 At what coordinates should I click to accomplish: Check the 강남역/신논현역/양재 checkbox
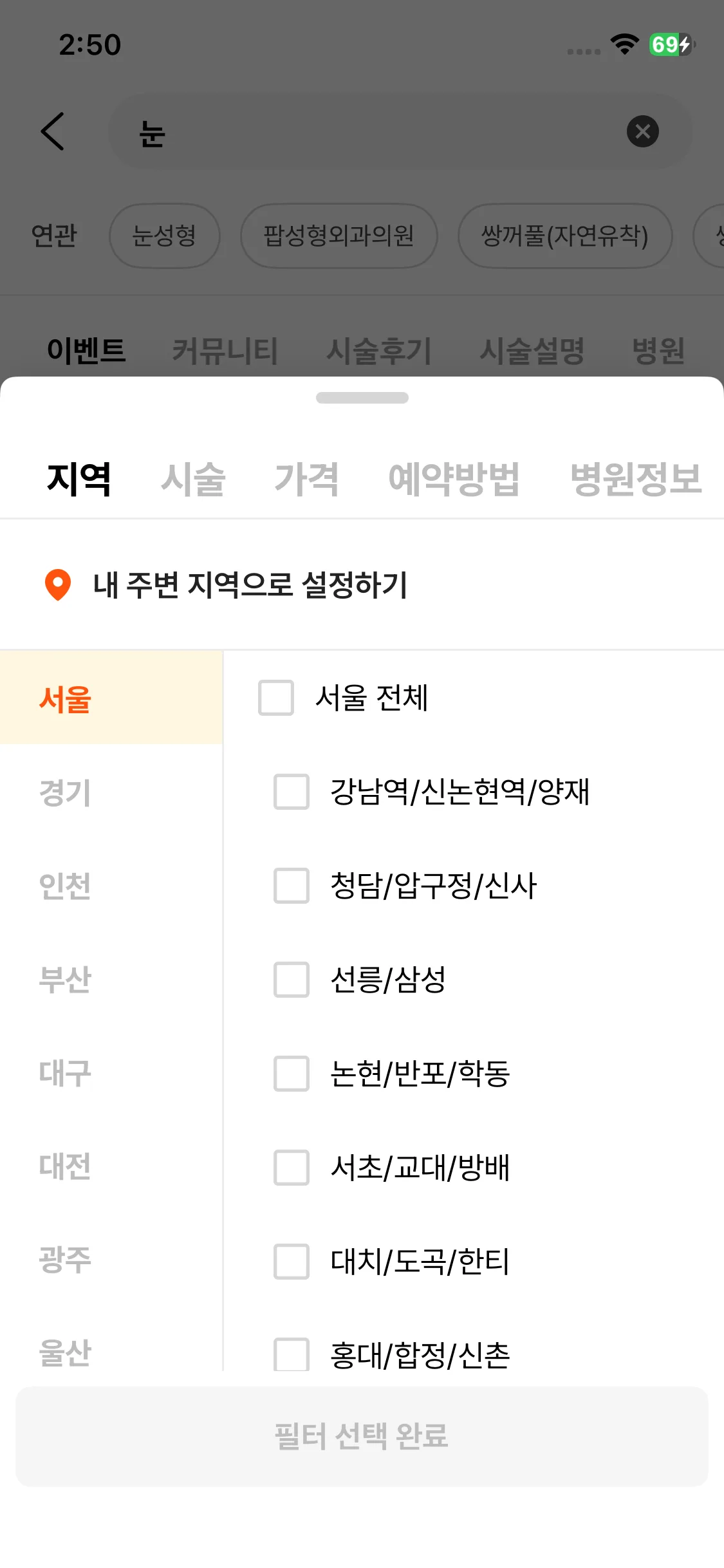pyautogui.click(x=292, y=792)
